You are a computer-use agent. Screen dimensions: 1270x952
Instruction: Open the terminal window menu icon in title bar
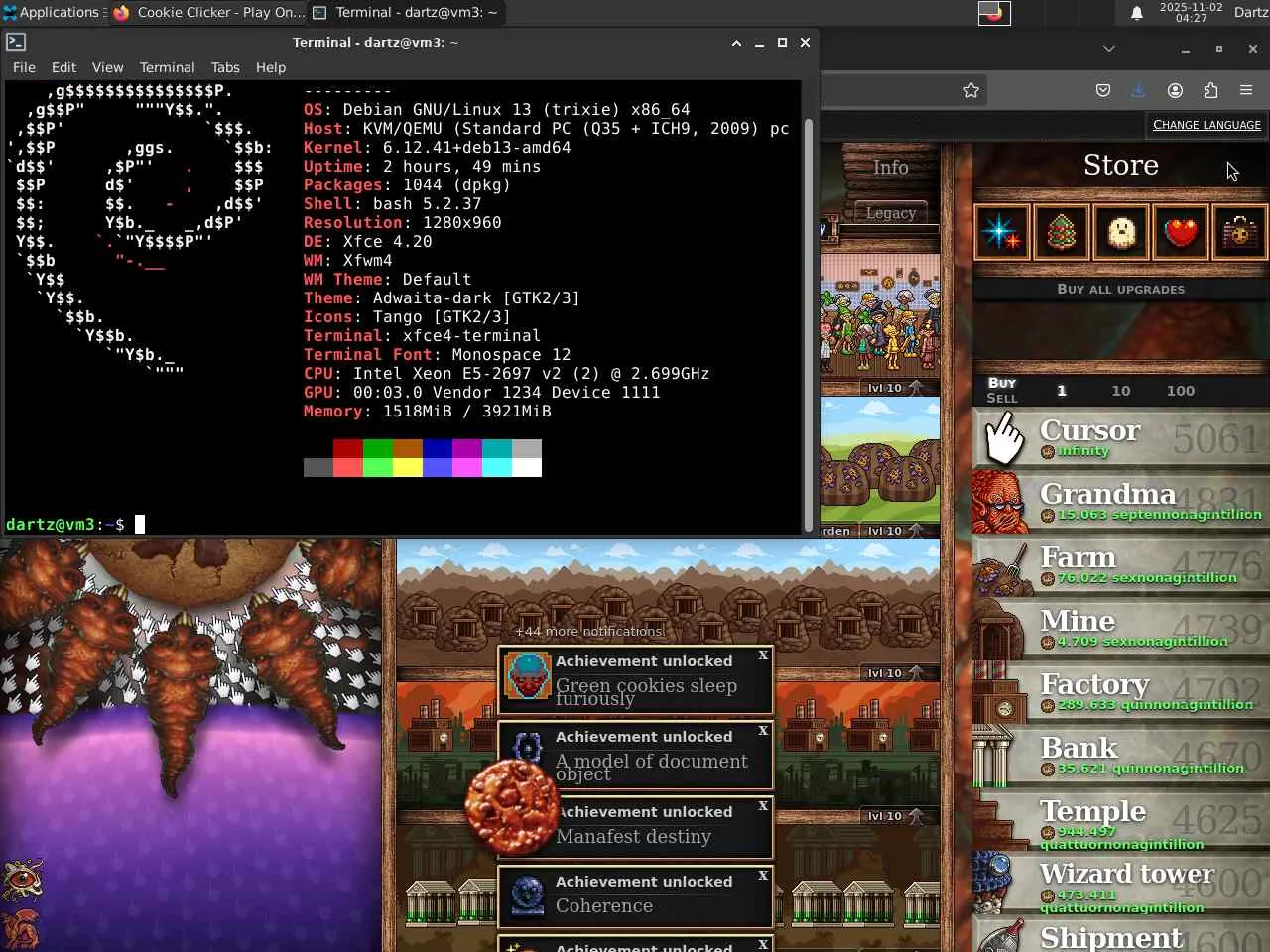[x=16, y=42]
